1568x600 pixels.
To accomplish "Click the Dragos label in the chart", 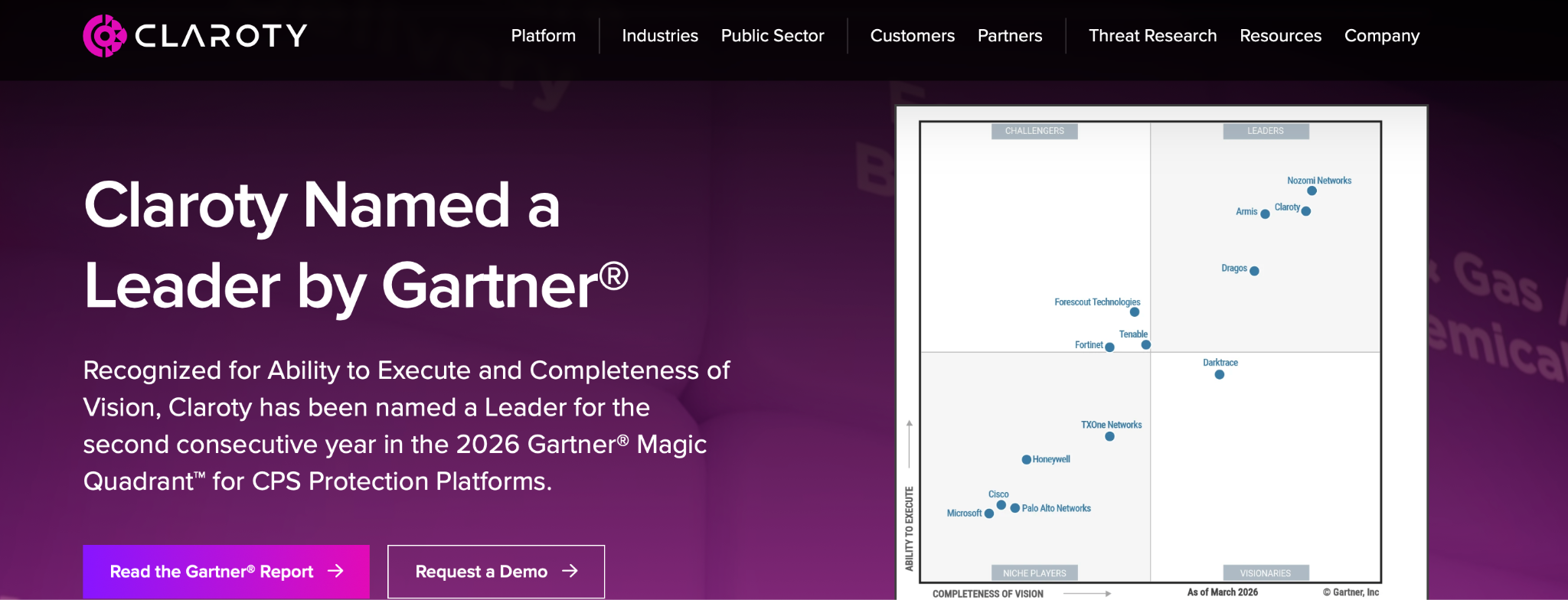I will click(1234, 268).
